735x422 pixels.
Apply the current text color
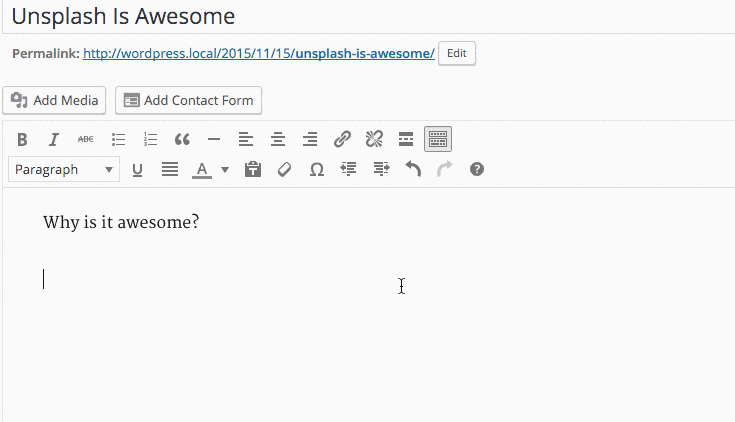click(202, 169)
